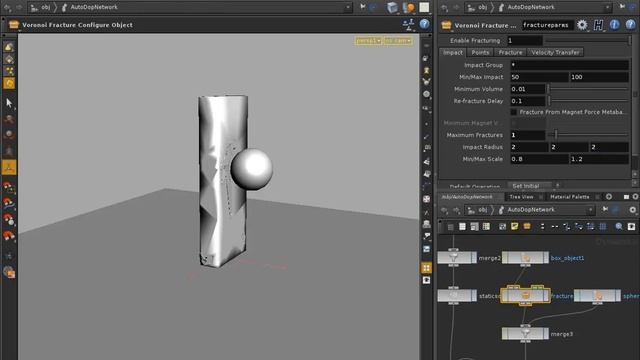The width and height of the screenshot is (640, 360).
Task: Click the yellow handle tool icon in the left toolbar
Action: pos(9,83)
